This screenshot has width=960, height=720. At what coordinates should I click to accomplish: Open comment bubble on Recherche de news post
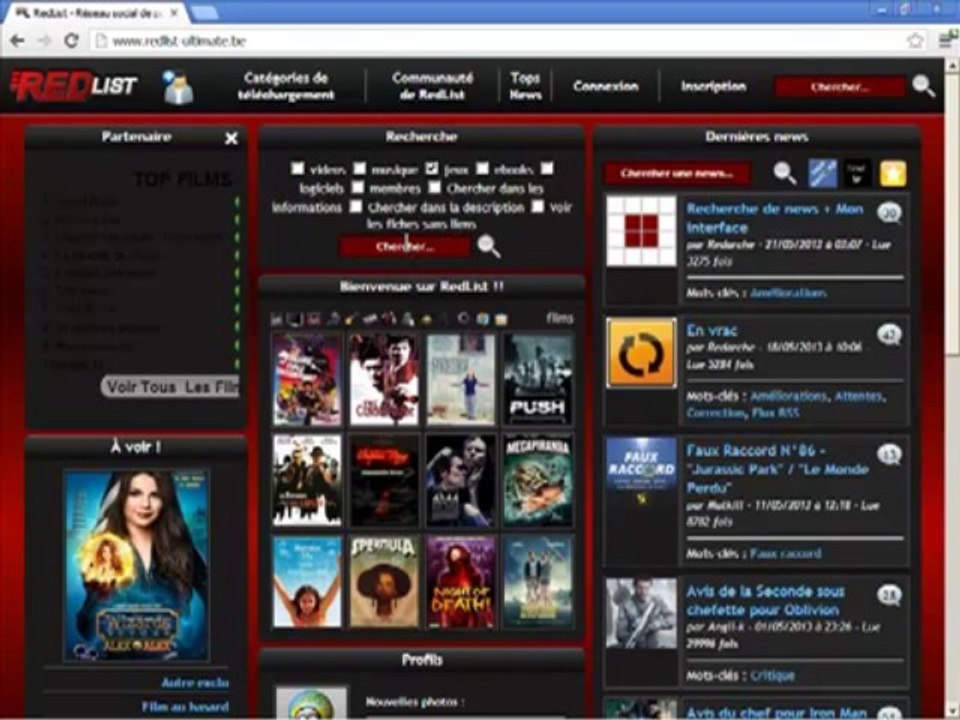click(889, 212)
